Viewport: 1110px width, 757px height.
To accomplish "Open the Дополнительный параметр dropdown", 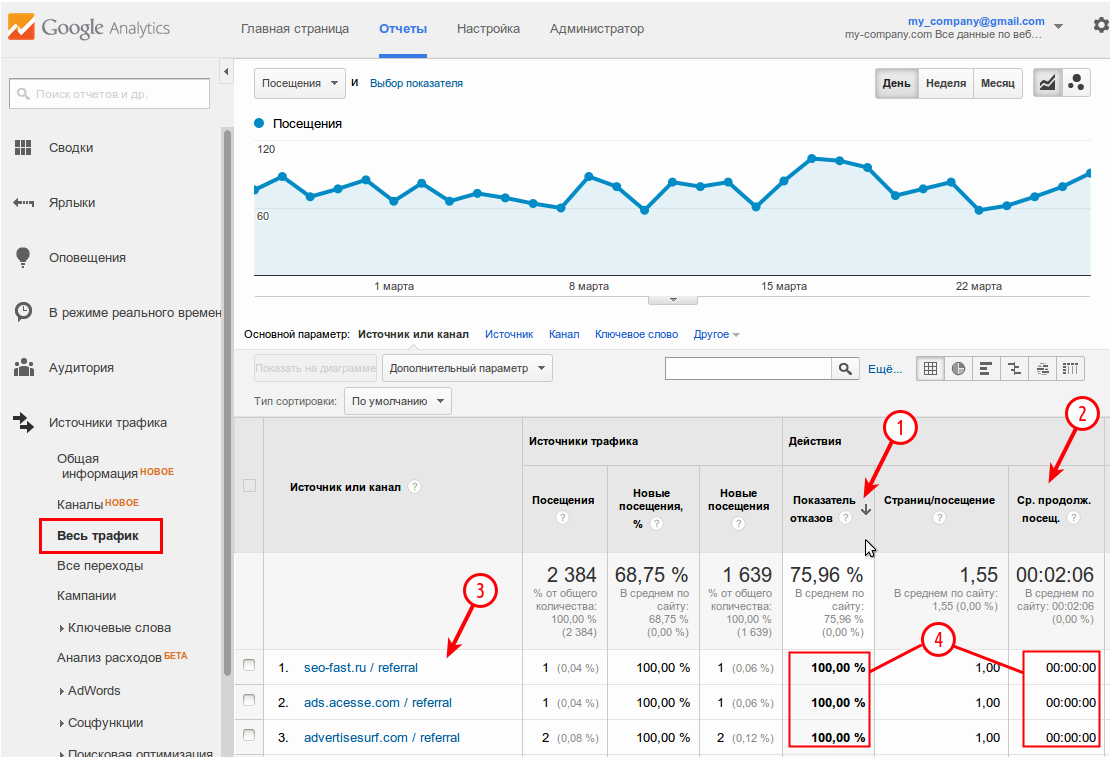I will (x=467, y=368).
